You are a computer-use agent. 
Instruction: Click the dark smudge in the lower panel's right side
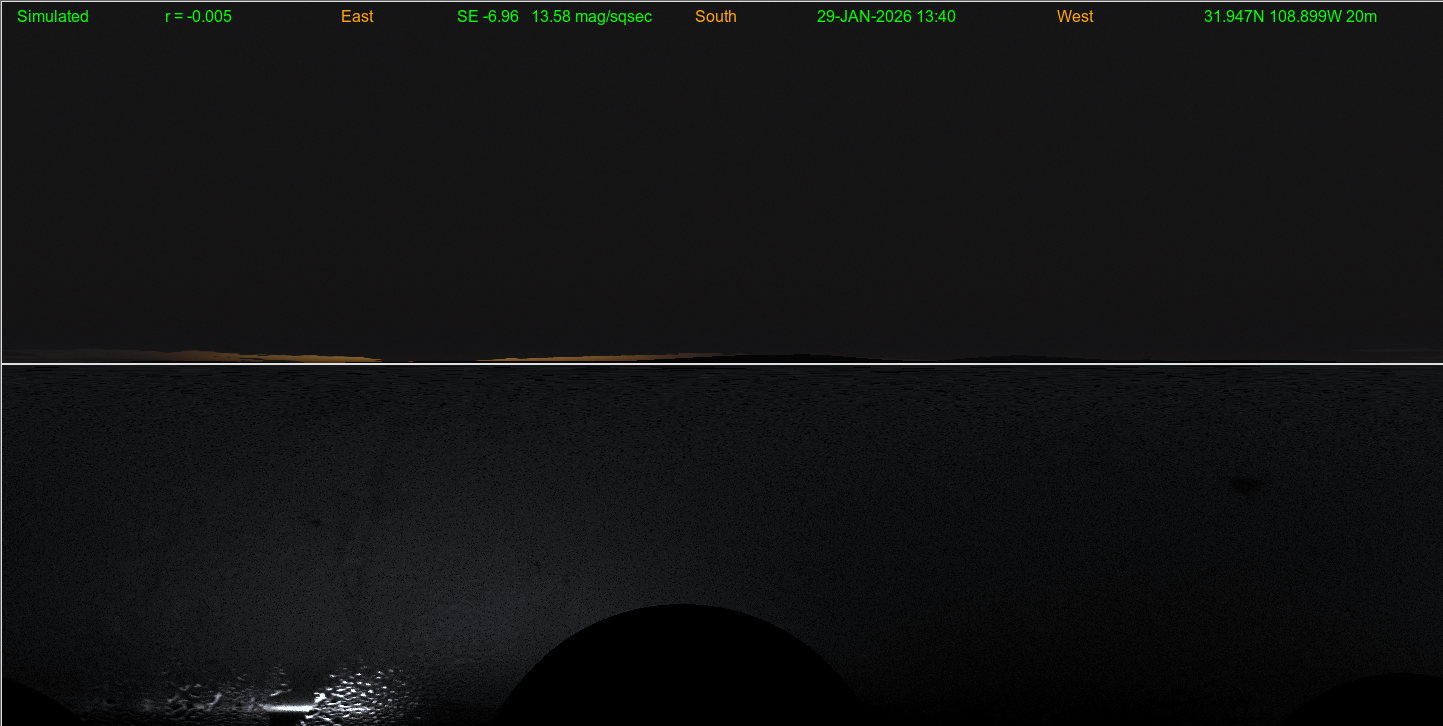click(1244, 486)
